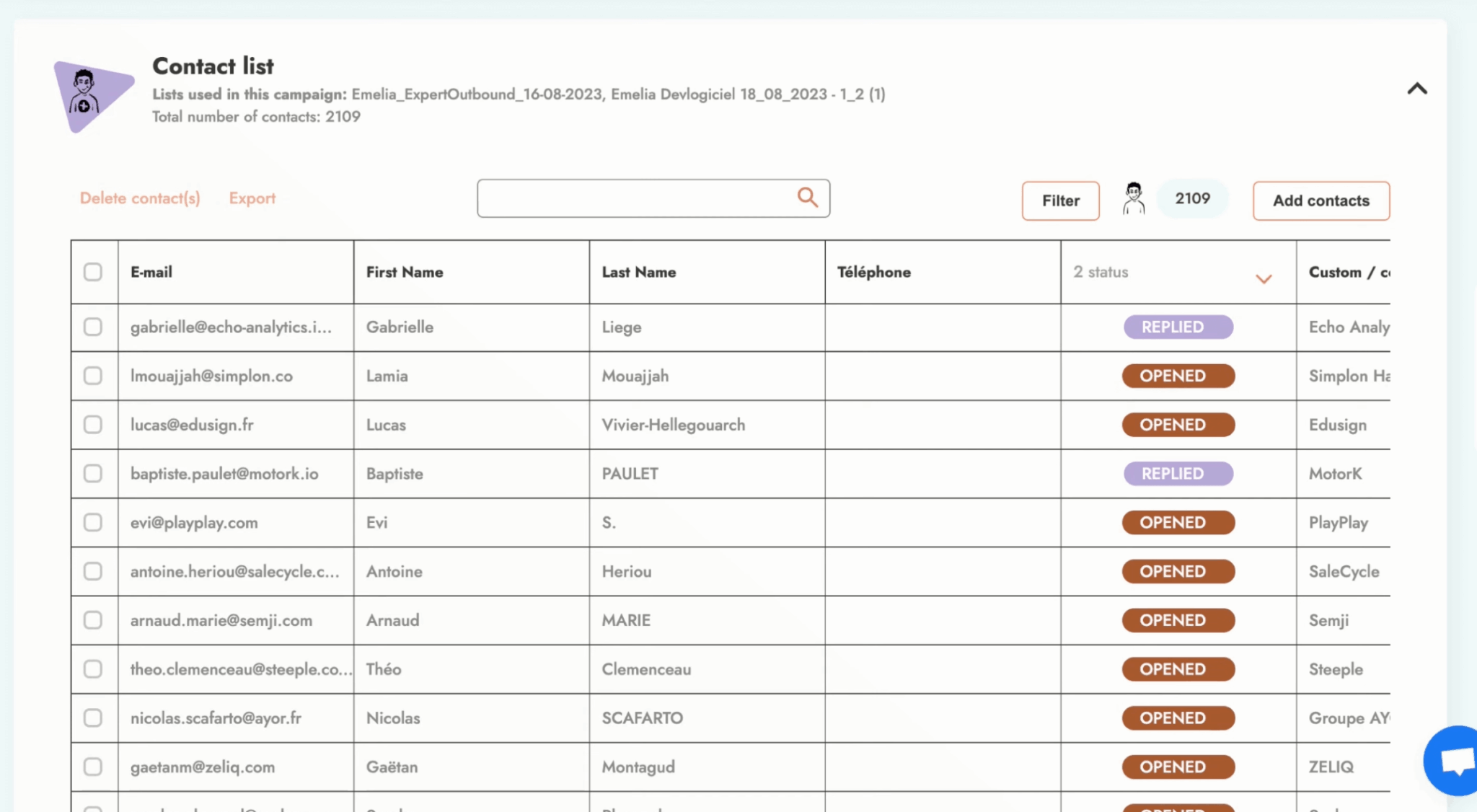Click the OPENED badge for Lamia
1477x812 pixels.
pyautogui.click(x=1178, y=376)
